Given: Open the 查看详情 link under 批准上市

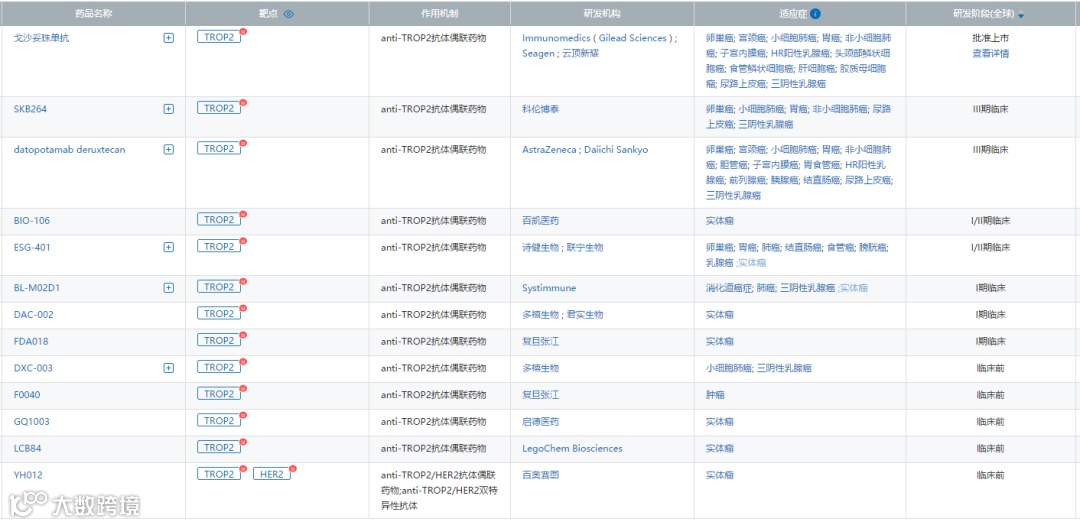Looking at the screenshot, I should click(x=990, y=53).
